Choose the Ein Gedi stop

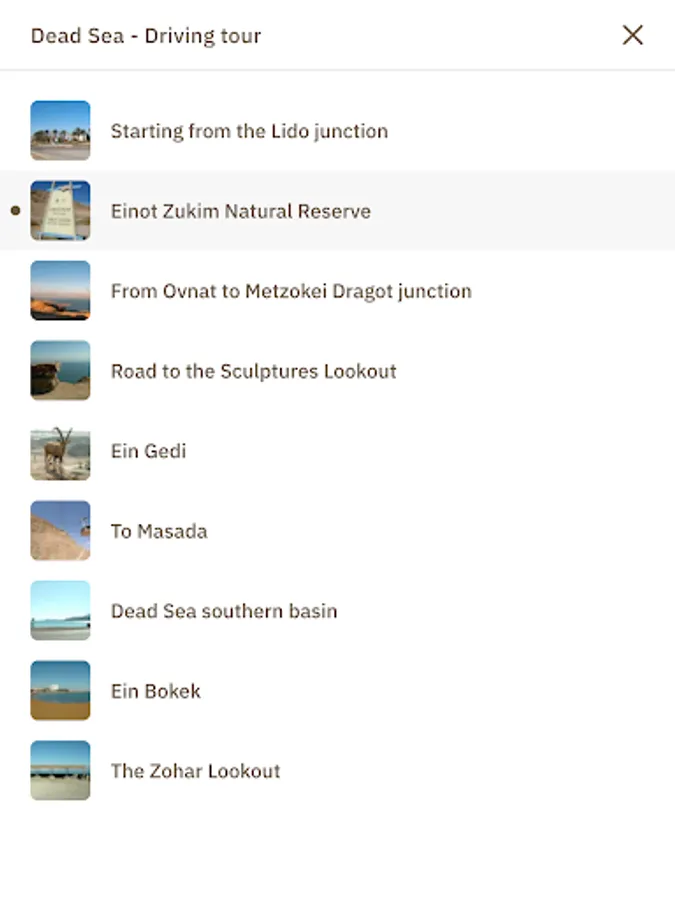click(x=338, y=451)
